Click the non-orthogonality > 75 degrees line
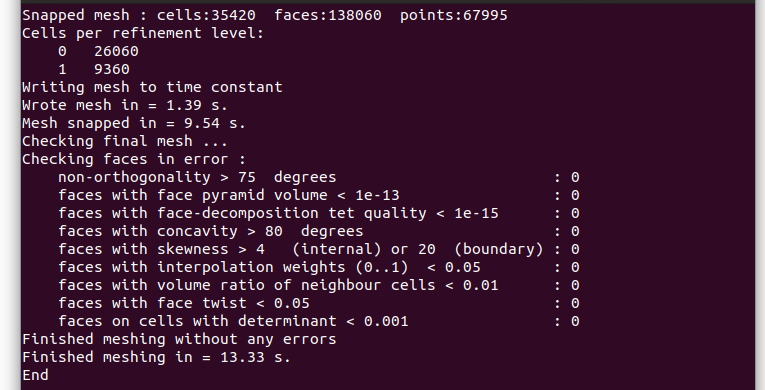Screen dimensions: 765x390 [319, 177]
